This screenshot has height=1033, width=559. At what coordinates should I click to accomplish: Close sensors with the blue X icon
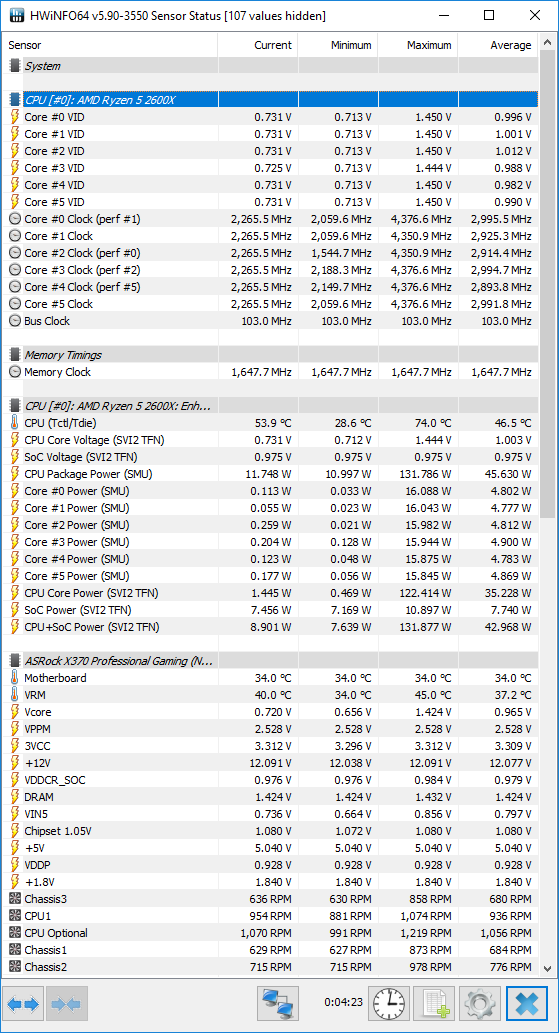pos(526,1003)
